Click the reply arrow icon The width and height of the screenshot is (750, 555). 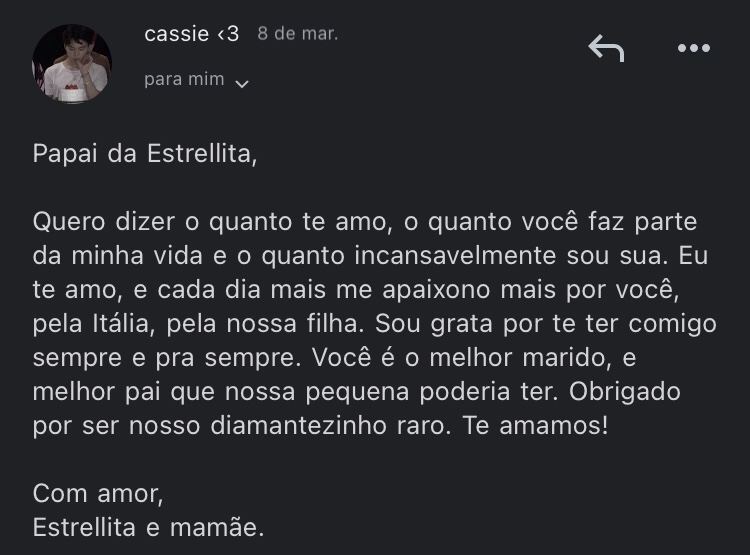point(606,48)
